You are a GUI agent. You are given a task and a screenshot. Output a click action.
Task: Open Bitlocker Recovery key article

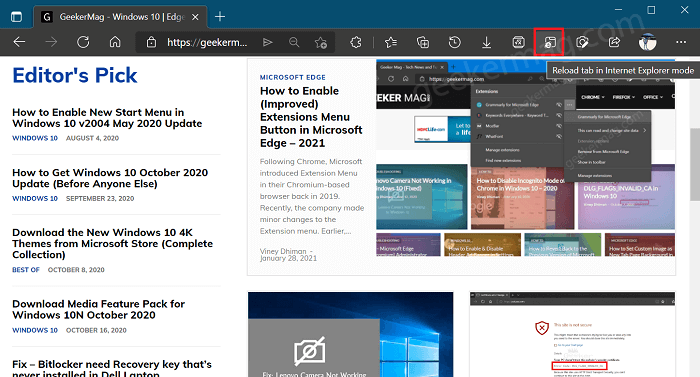(x=112, y=368)
